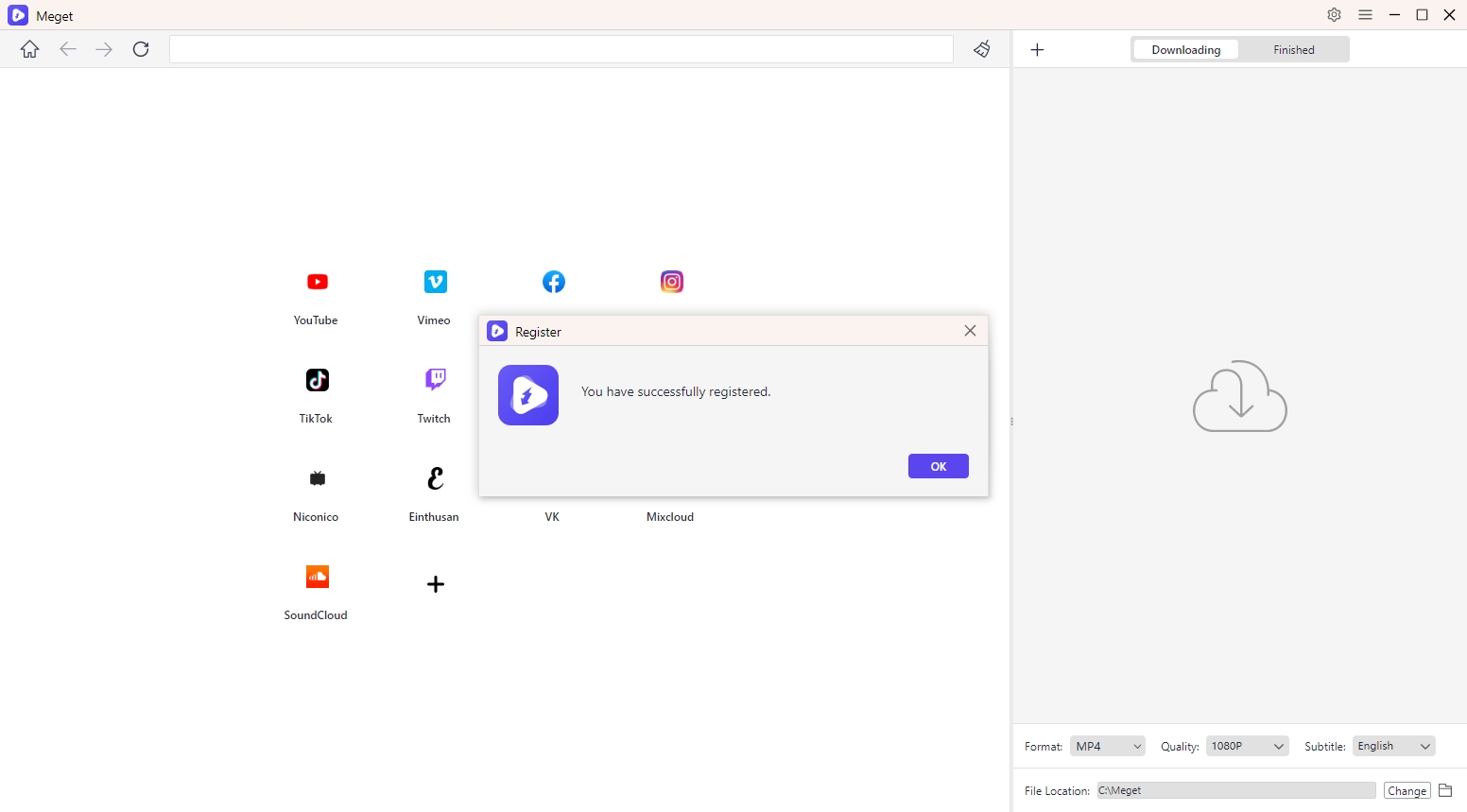Open the Einthusan site shortcut
Screen dimensions: 1467x812
[435, 478]
